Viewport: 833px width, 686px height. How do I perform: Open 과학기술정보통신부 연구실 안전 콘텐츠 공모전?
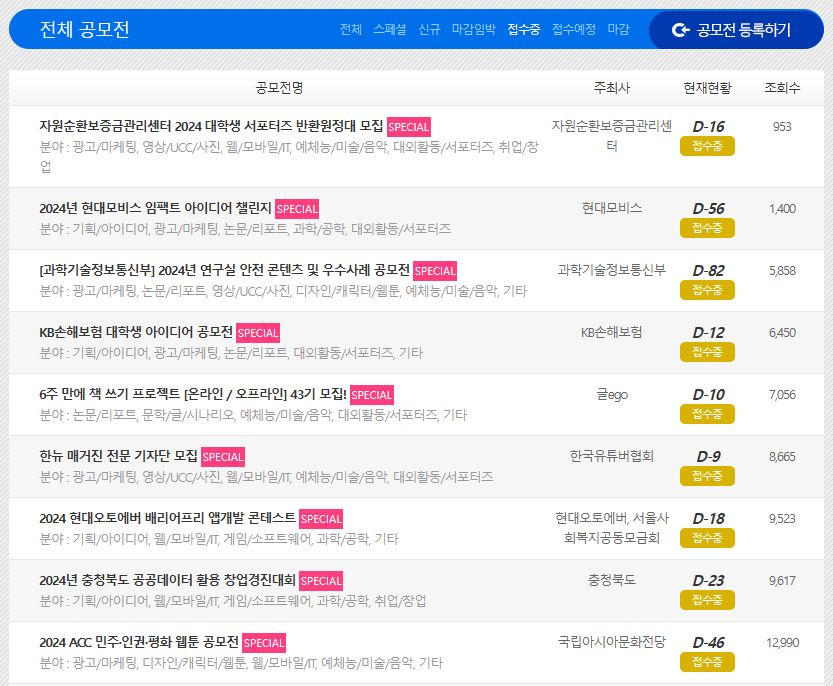[x=224, y=270]
